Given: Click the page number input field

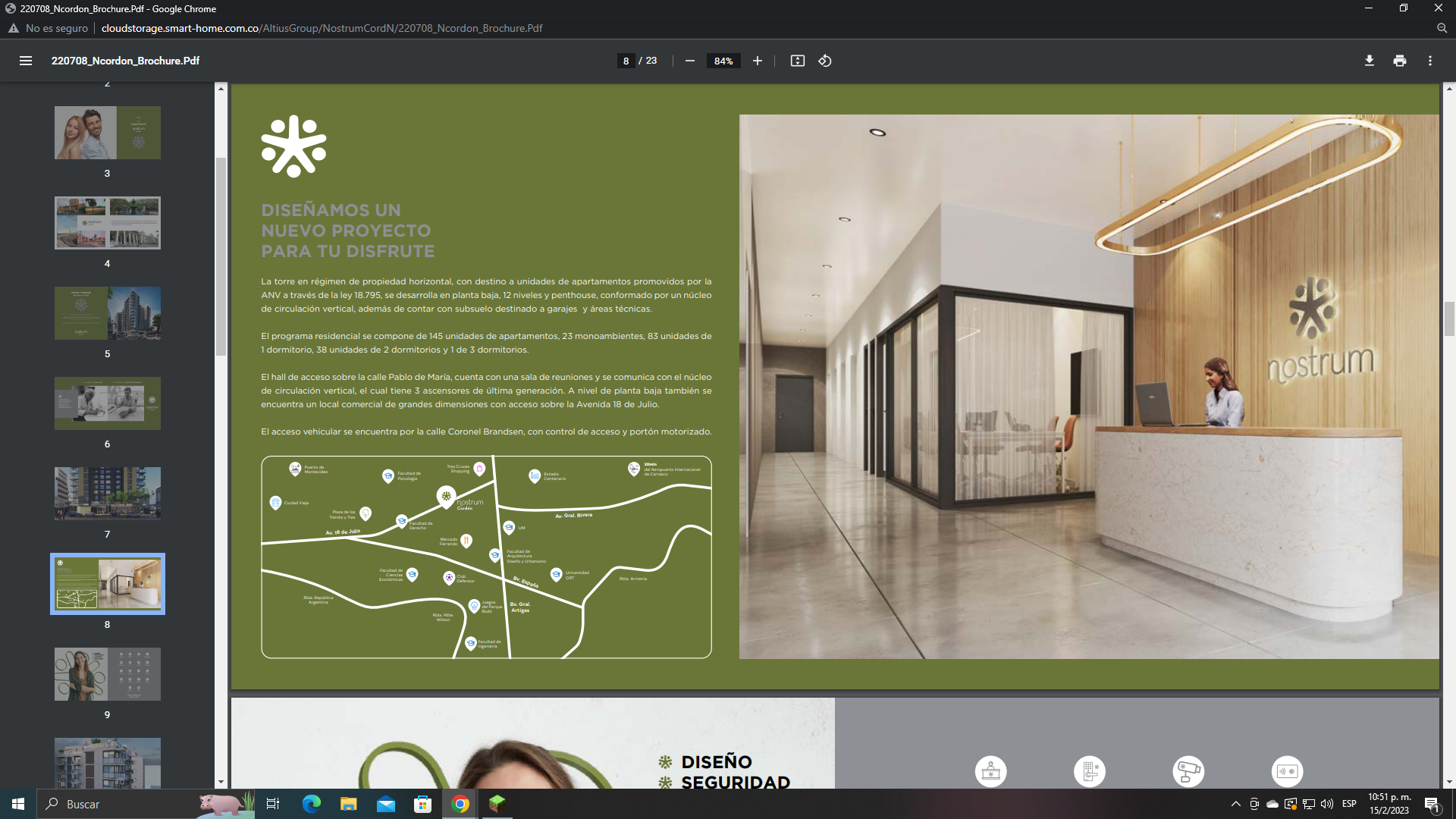Looking at the screenshot, I should pos(626,61).
